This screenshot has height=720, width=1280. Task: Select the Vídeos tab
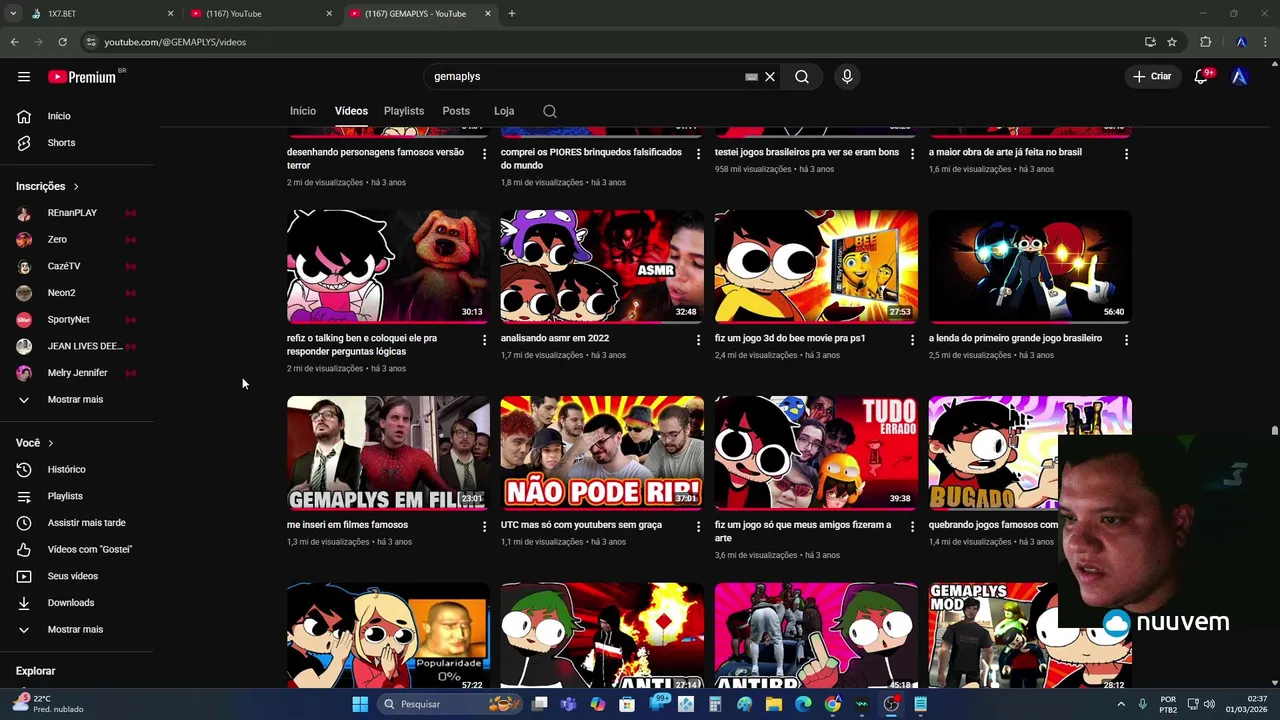click(351, 111)
